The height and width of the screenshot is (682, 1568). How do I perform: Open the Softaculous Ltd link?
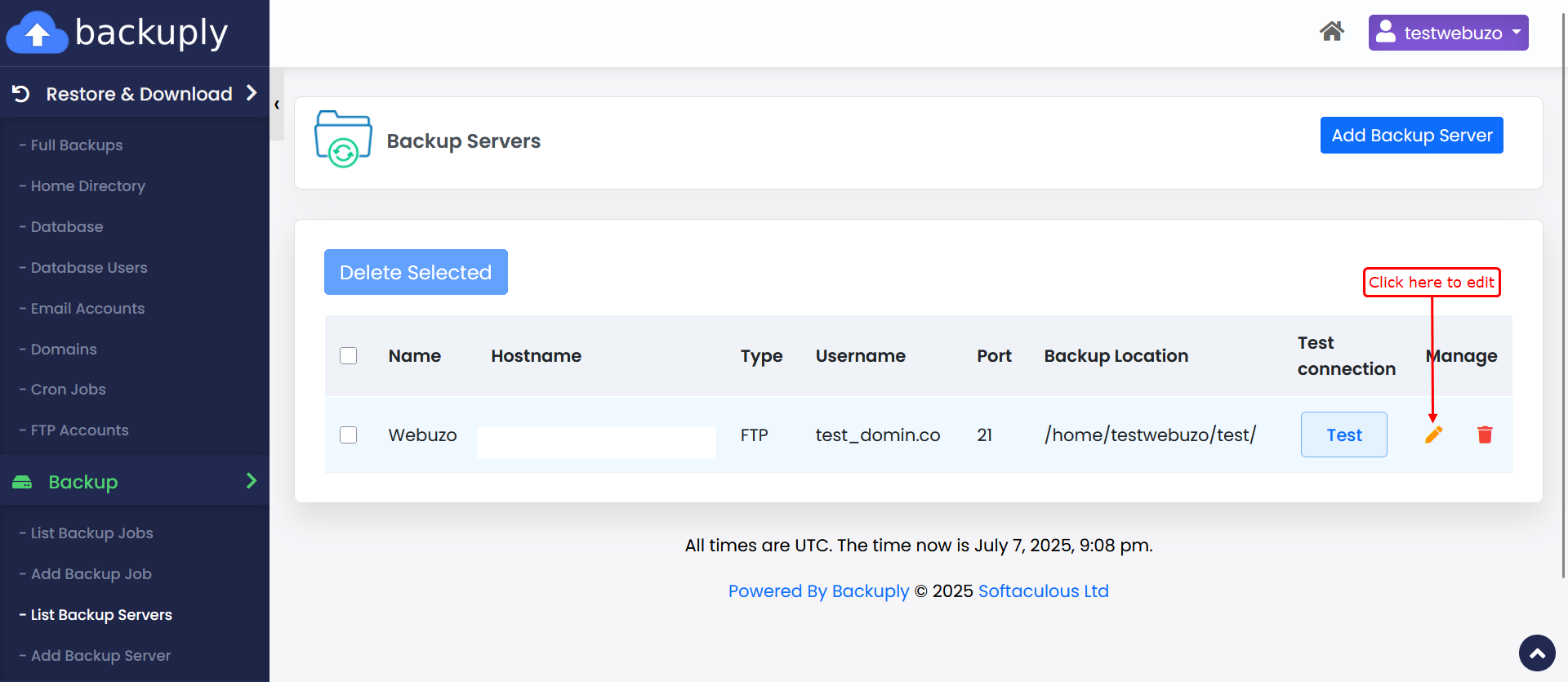pyautogui.click(x=1043, y=591)
